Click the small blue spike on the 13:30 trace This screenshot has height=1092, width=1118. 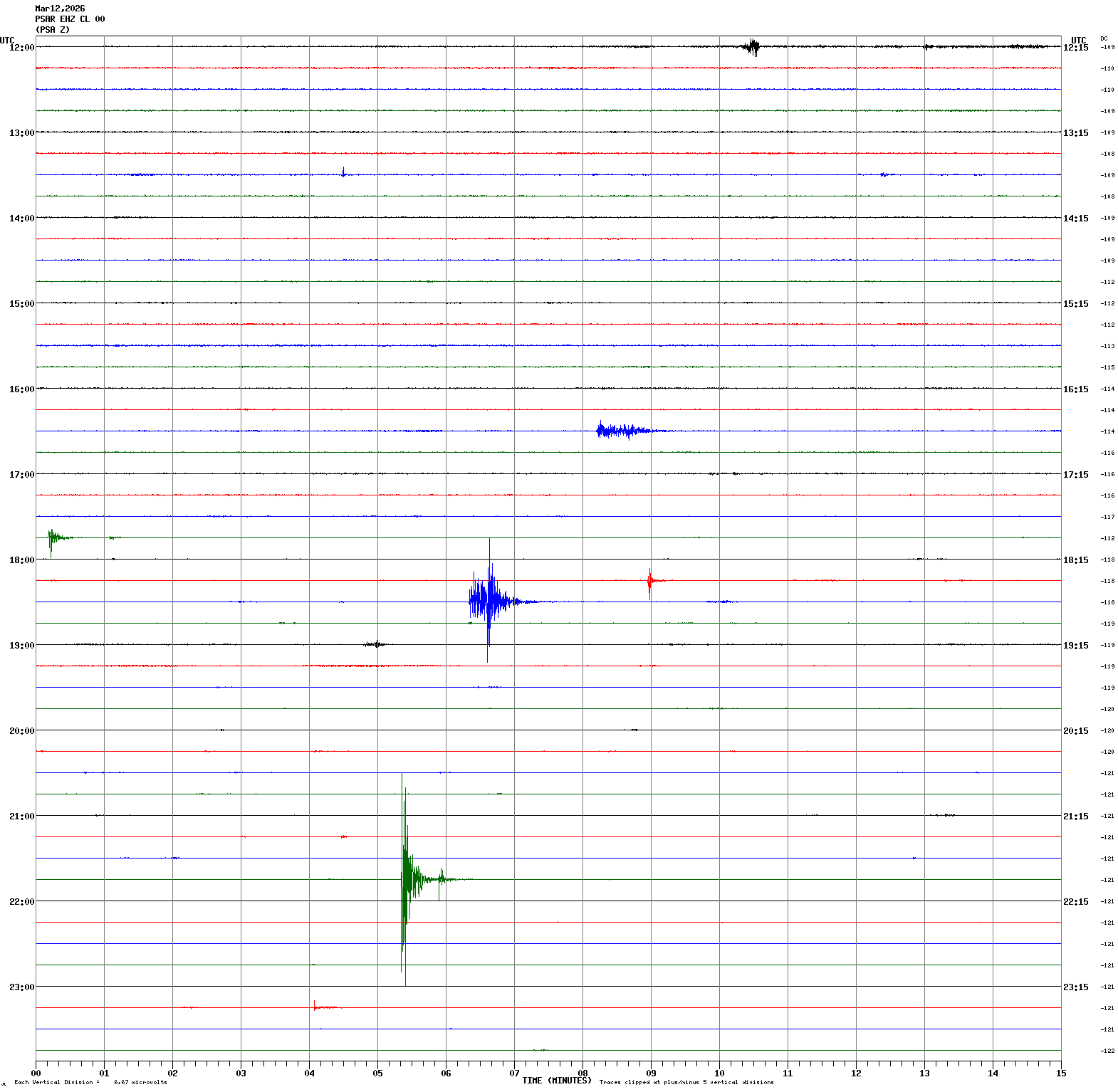[x=343, y=173]
